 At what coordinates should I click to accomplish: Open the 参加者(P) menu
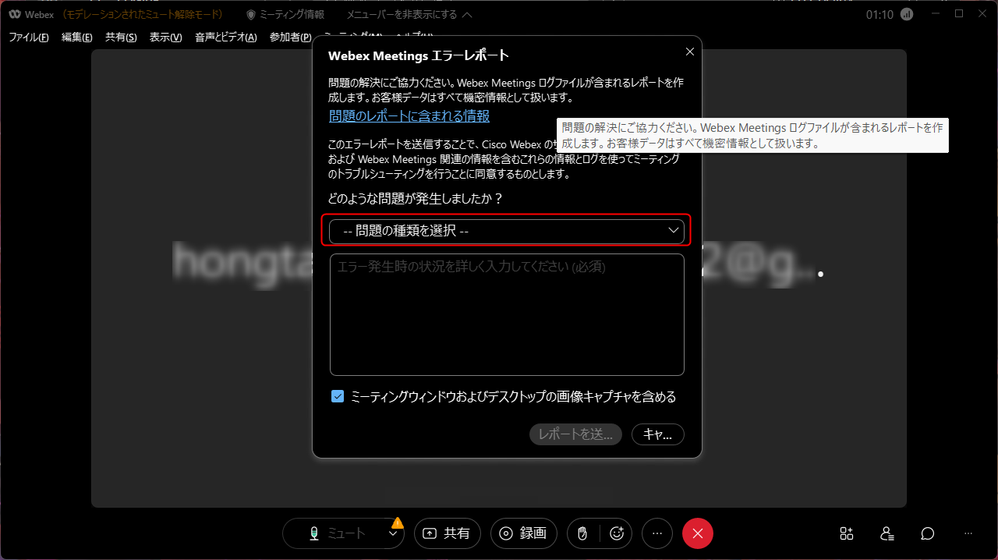pos(290,38)
